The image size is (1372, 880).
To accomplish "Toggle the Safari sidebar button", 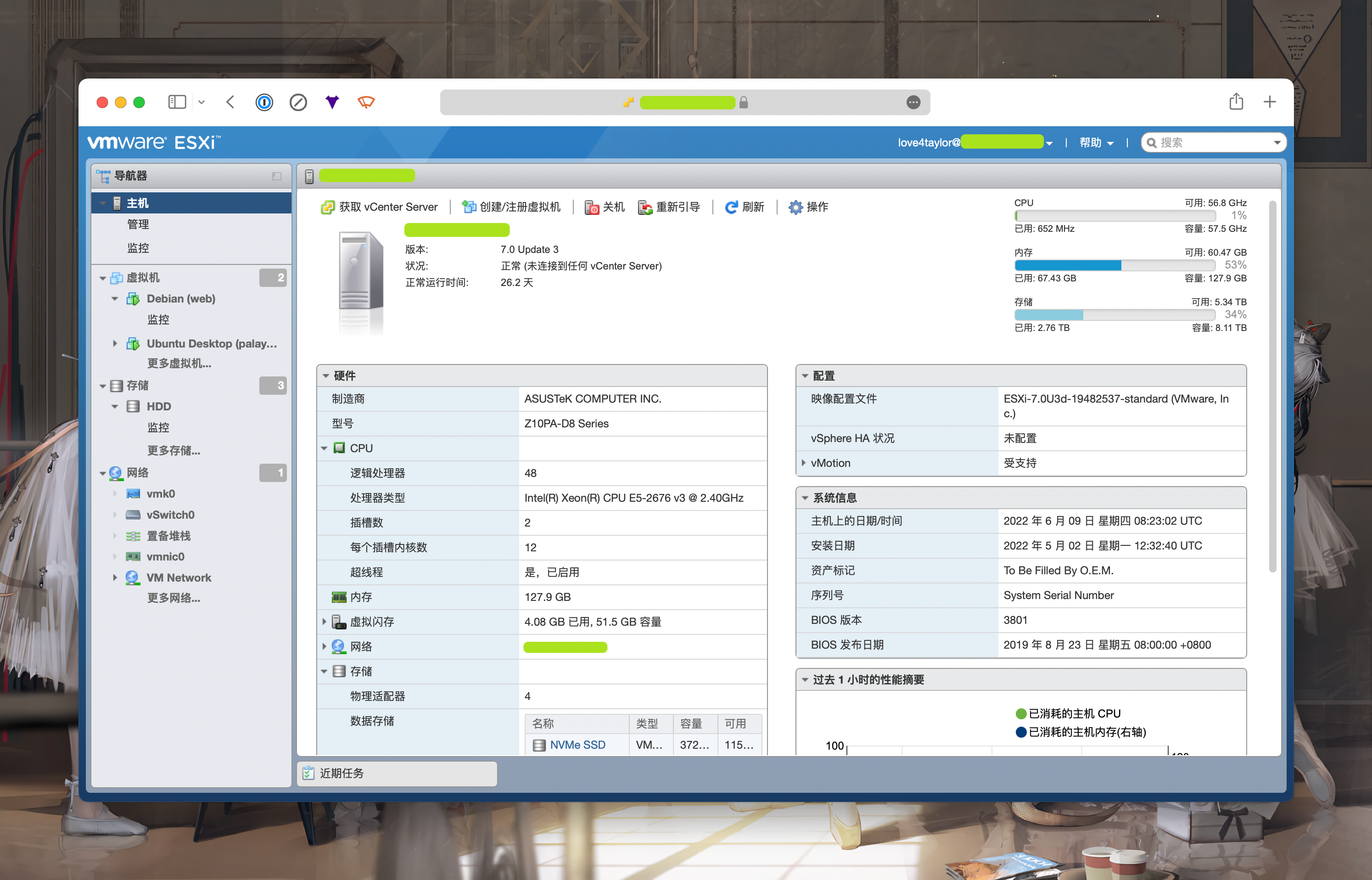I will coord(177,102).
